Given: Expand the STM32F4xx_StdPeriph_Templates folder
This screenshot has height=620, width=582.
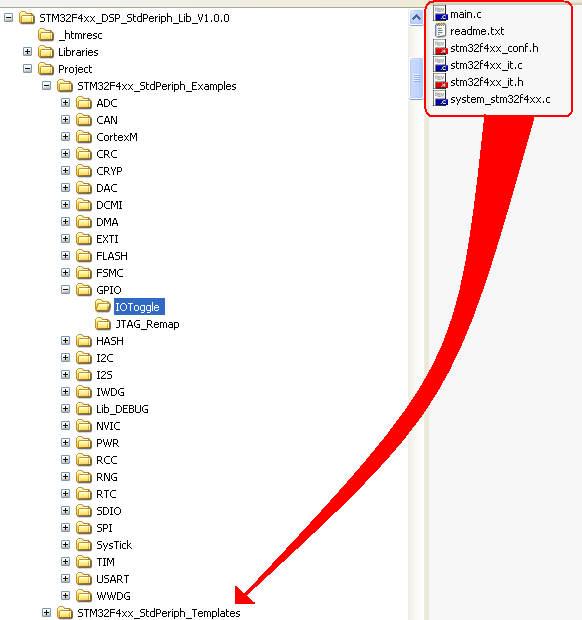Looking at the screenshot, I should click(47, 612).
